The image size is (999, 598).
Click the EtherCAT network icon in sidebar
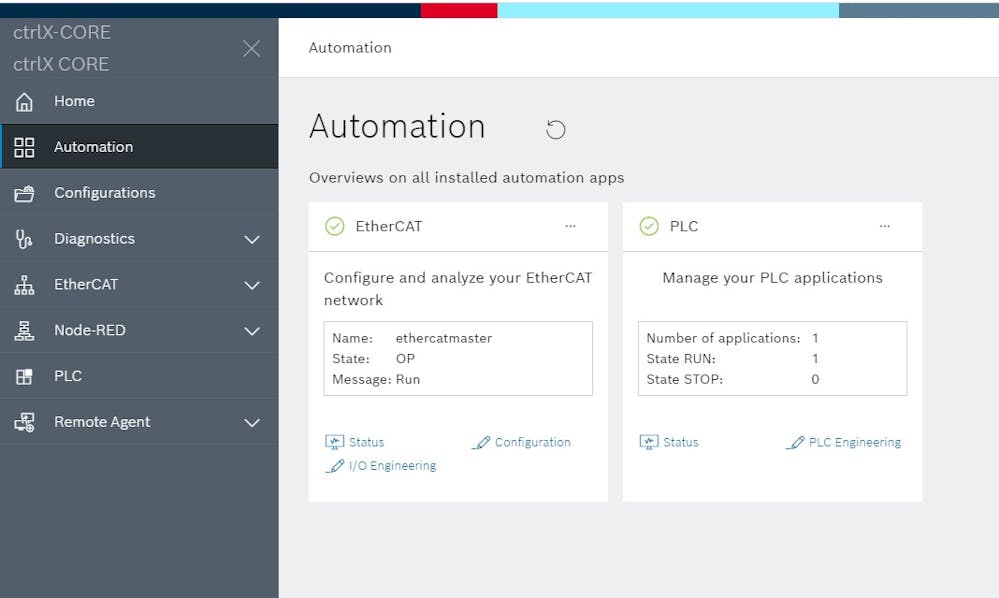point(24,285)
